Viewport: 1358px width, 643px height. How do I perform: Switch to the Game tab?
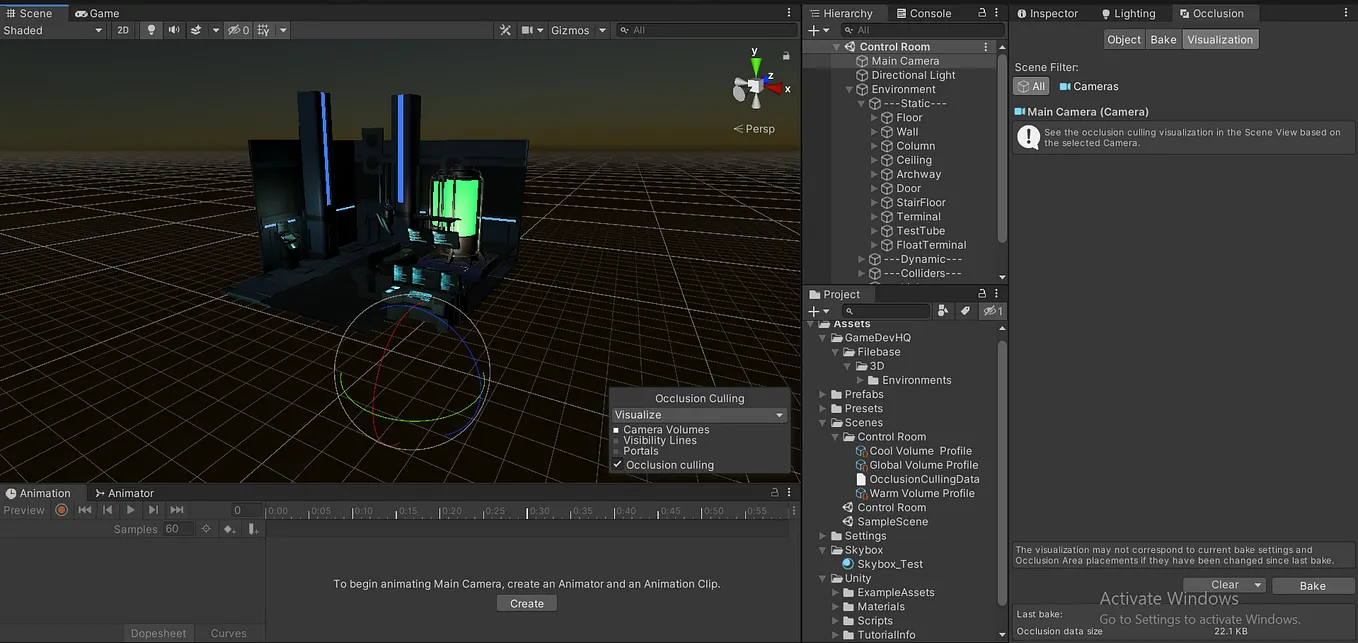tap(97, 13)
